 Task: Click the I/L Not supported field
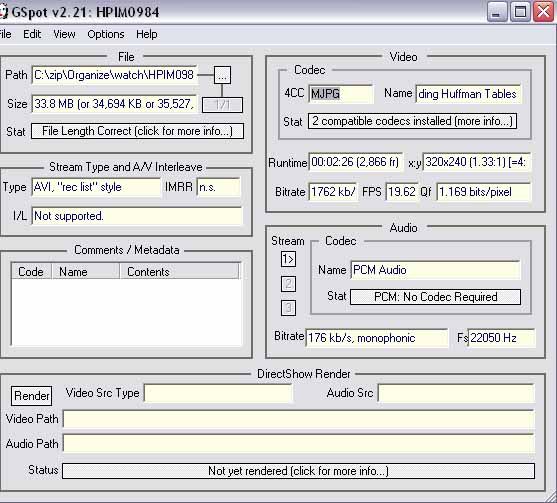pyautogui.click(x=137, y=216)
